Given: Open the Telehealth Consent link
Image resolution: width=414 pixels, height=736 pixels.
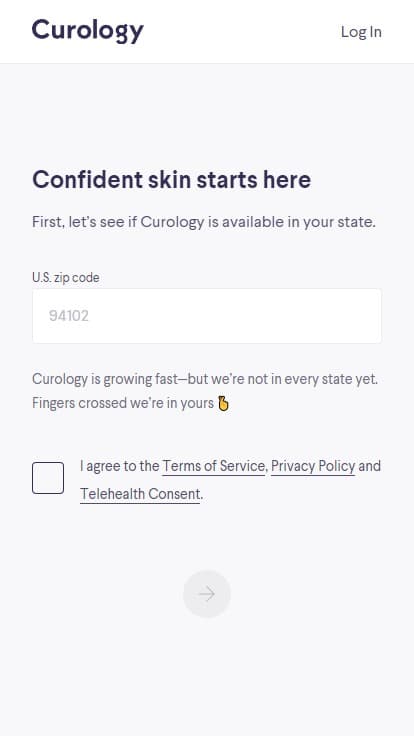Looking at the screenshot, I should (140, 494).
